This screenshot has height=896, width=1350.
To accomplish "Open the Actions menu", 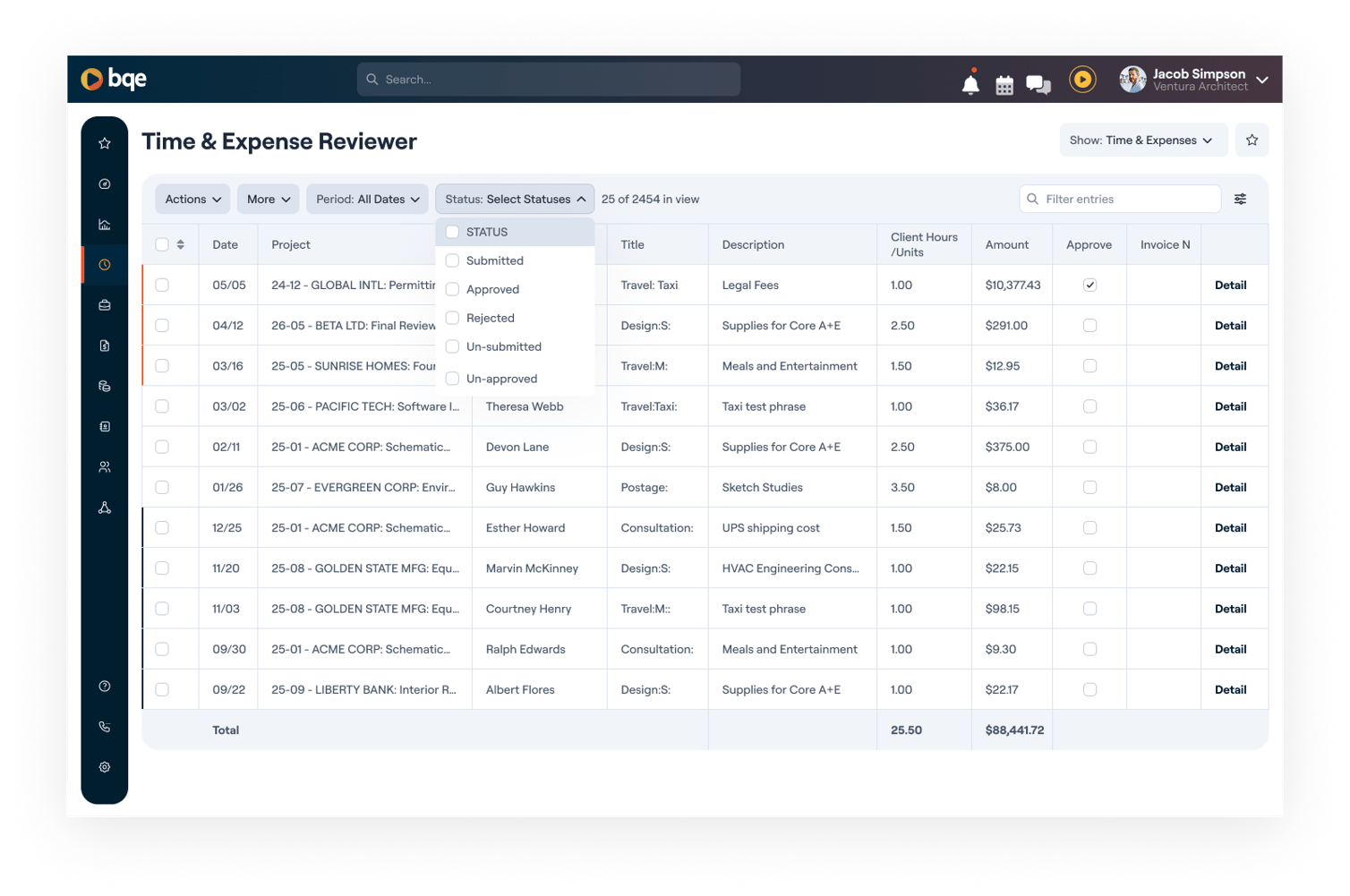I will point(192,199).
